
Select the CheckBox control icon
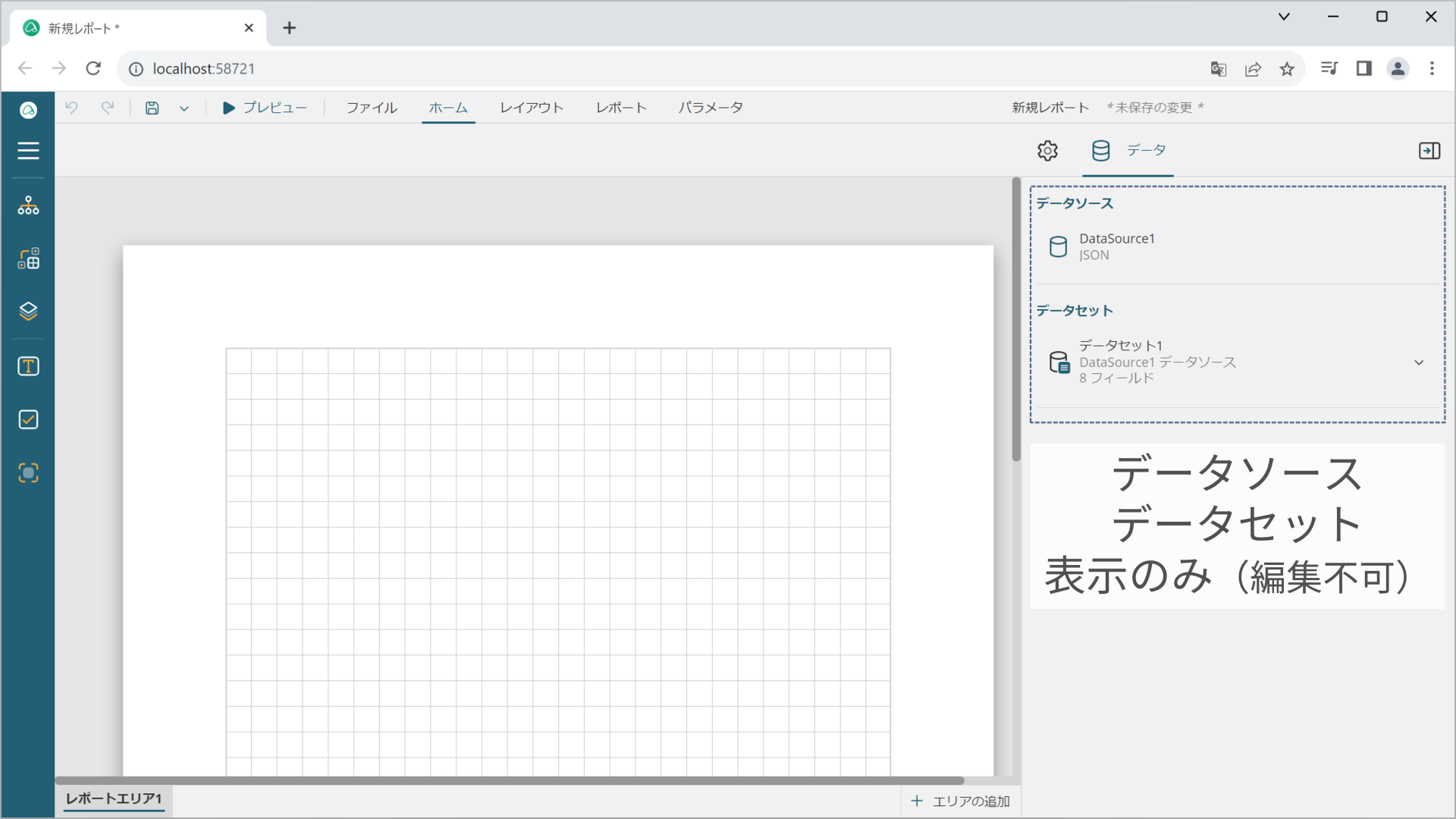28,419
